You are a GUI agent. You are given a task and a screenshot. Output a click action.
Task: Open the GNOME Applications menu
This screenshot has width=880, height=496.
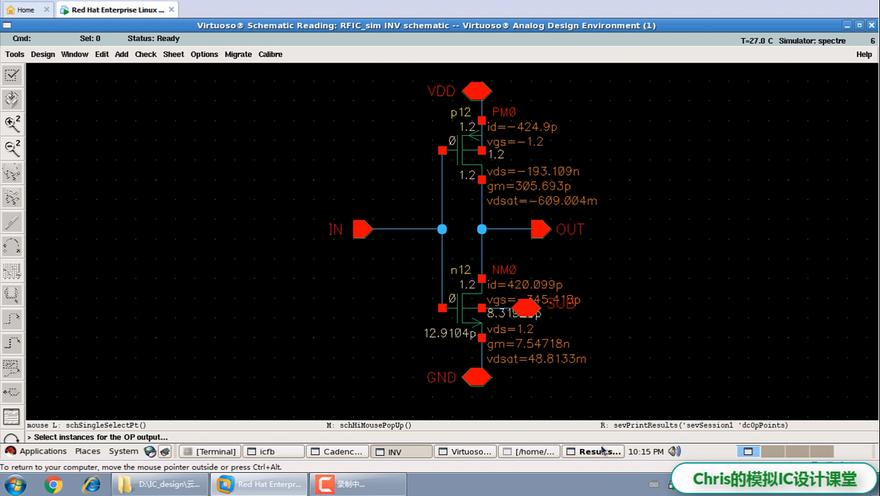coord(36,452)
